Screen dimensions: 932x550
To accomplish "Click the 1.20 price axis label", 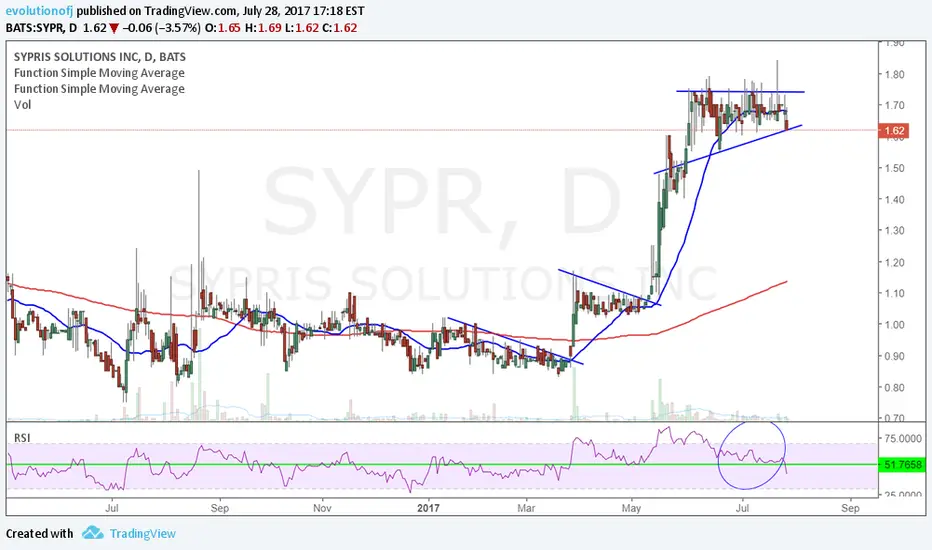I will tap(894, 262).
